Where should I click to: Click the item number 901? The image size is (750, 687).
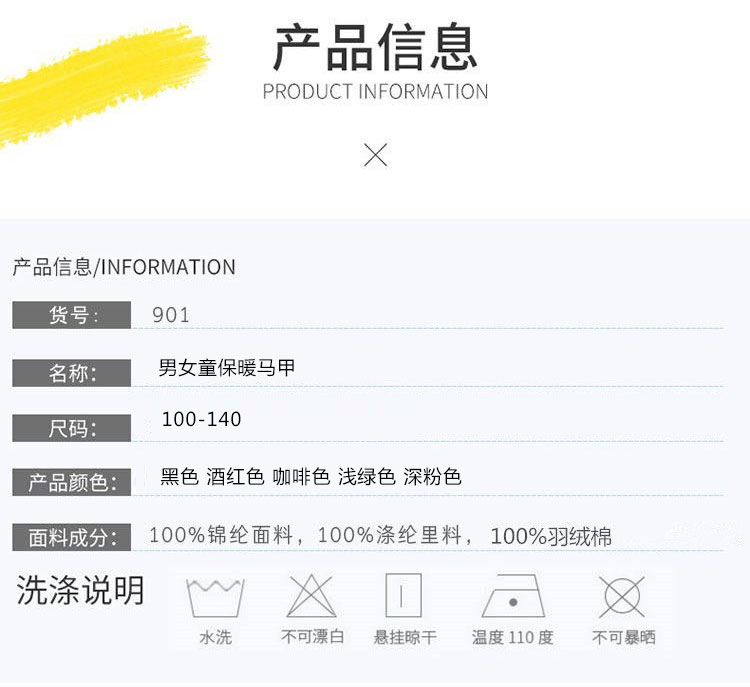[x=171, y=315]
